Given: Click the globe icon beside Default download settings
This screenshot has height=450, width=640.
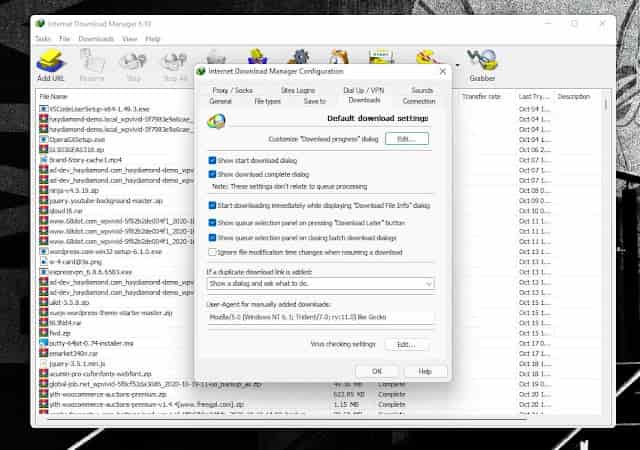Looking at the screenshot, I should 216,121.
